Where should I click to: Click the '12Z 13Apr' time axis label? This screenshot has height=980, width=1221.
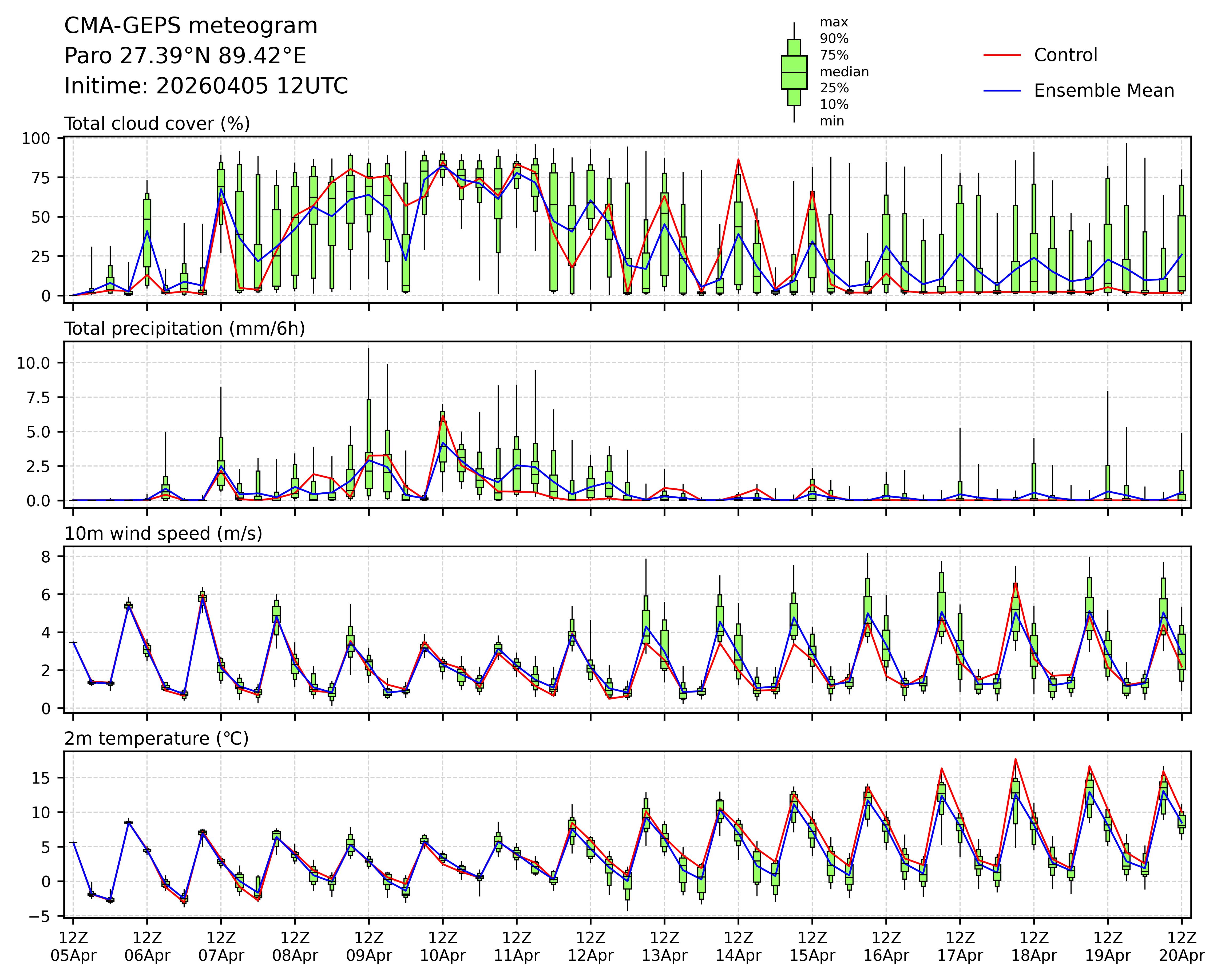pos(664,947)
